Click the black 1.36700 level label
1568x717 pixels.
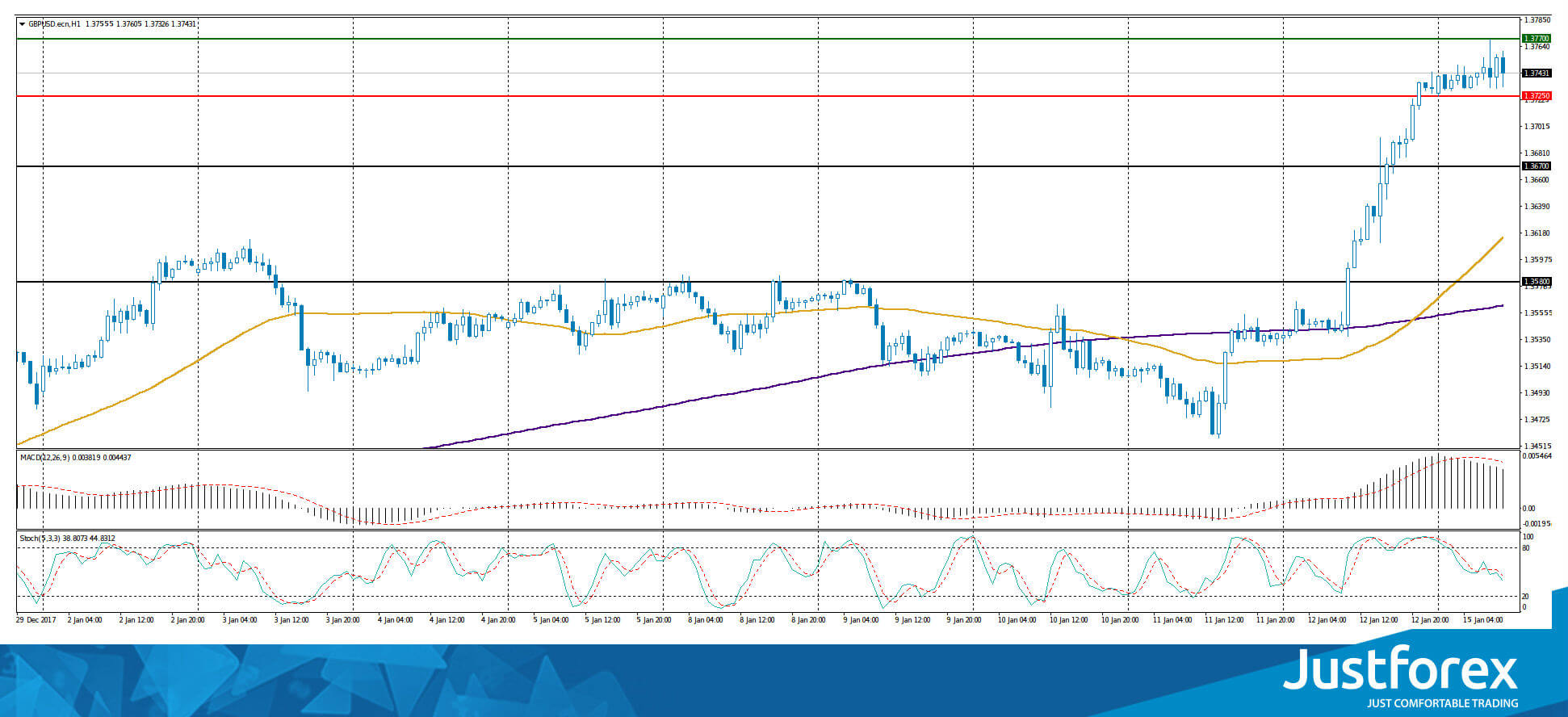(x=1536, y=166)
